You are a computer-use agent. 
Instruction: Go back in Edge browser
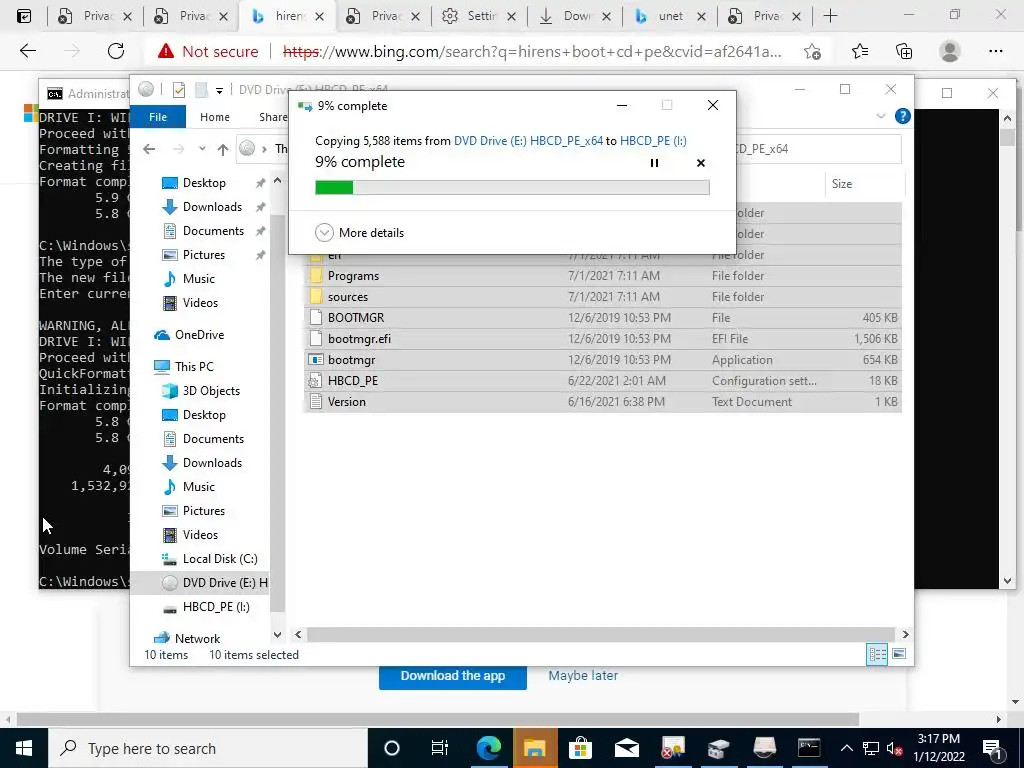click(27, 51)
